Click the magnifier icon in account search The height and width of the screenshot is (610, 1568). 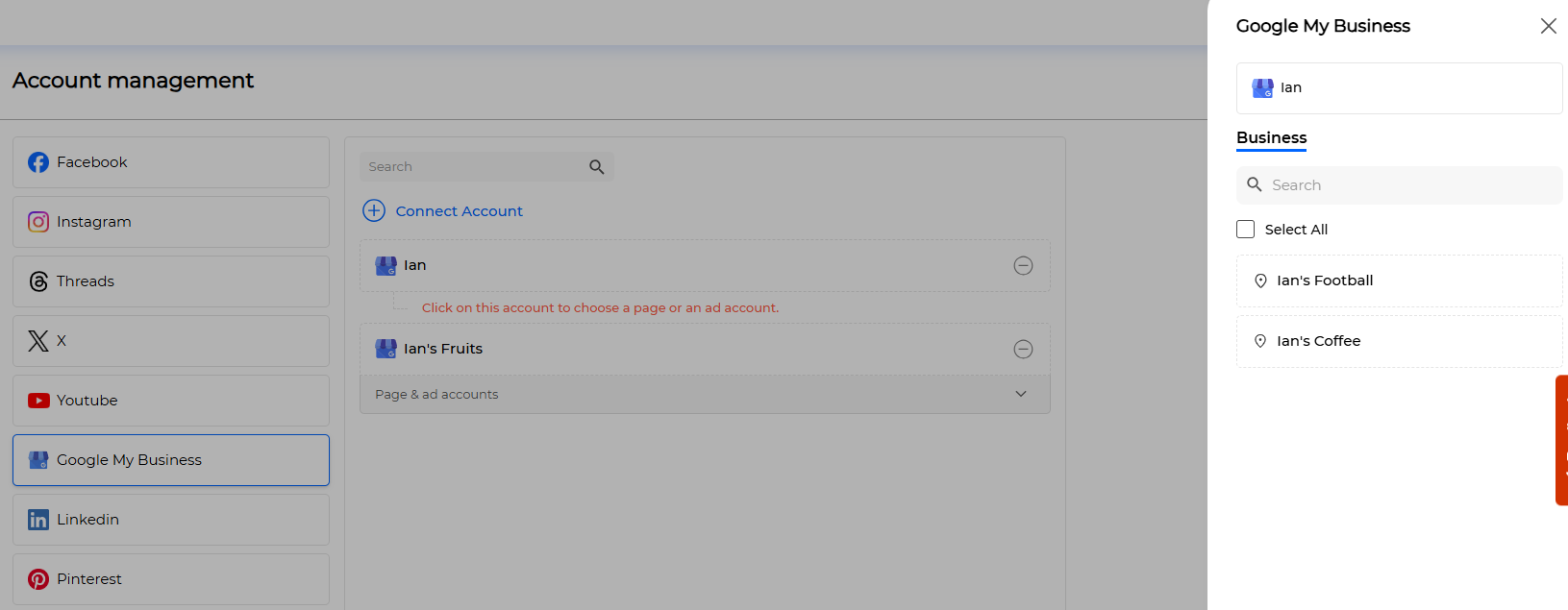(x=597, y=167)
